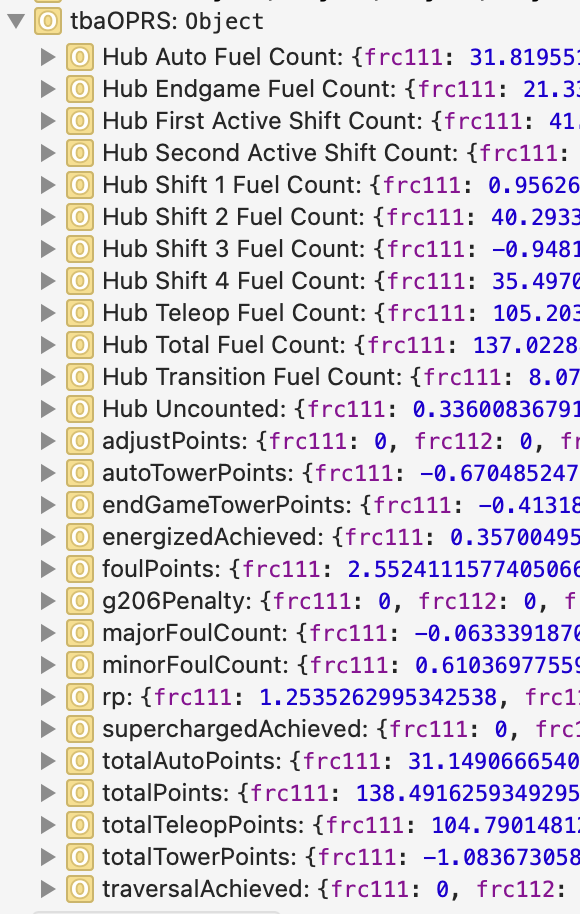Click the object icon next to totalPoints

coord(80,793)
